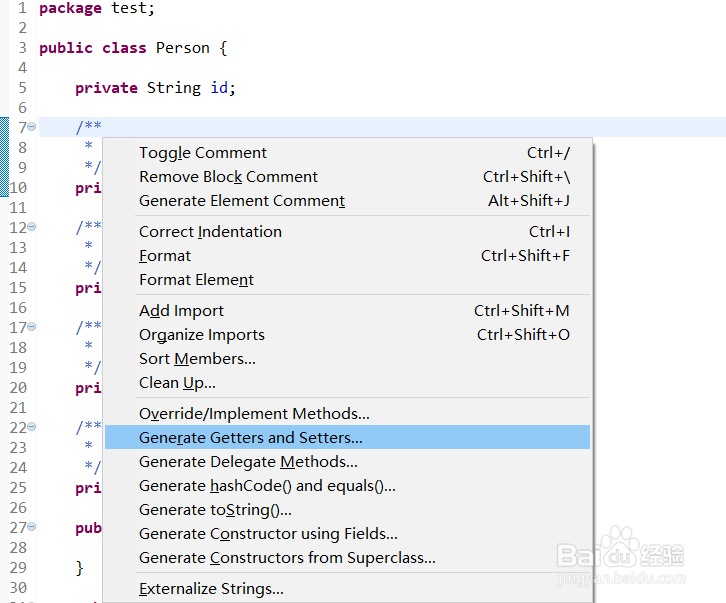
Task: Select Correct Indentation menu item
Action: click(x=347, y=232)
